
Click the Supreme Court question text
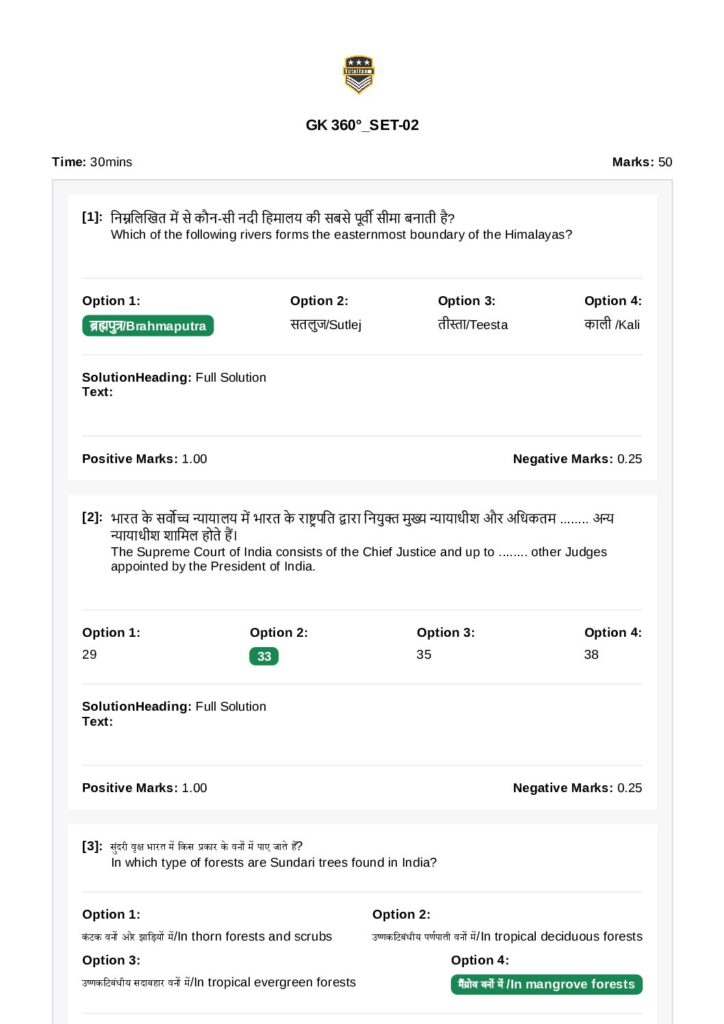point(358,559)
